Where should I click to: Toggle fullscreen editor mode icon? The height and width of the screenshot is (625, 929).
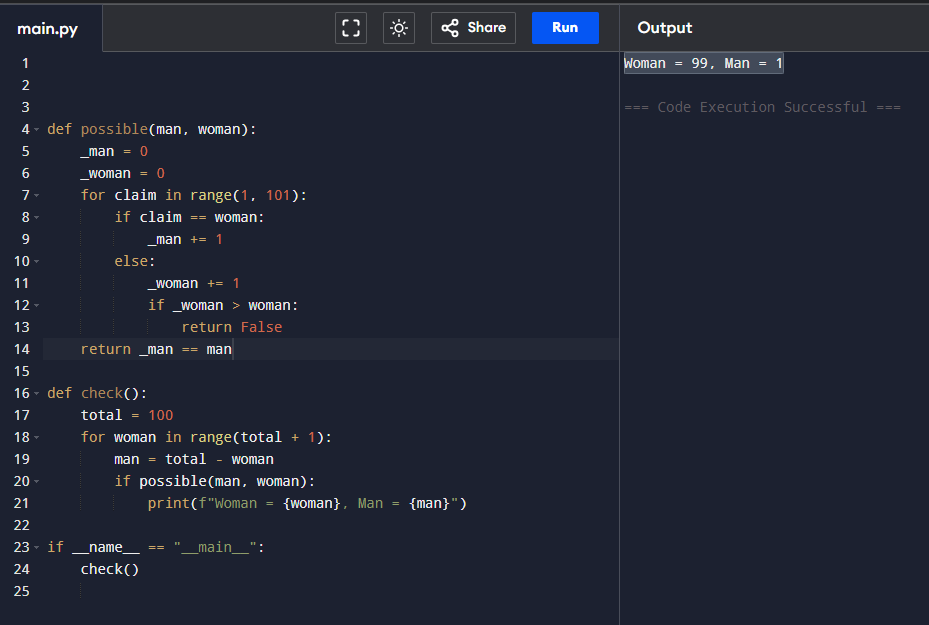(x=351, y=28)
